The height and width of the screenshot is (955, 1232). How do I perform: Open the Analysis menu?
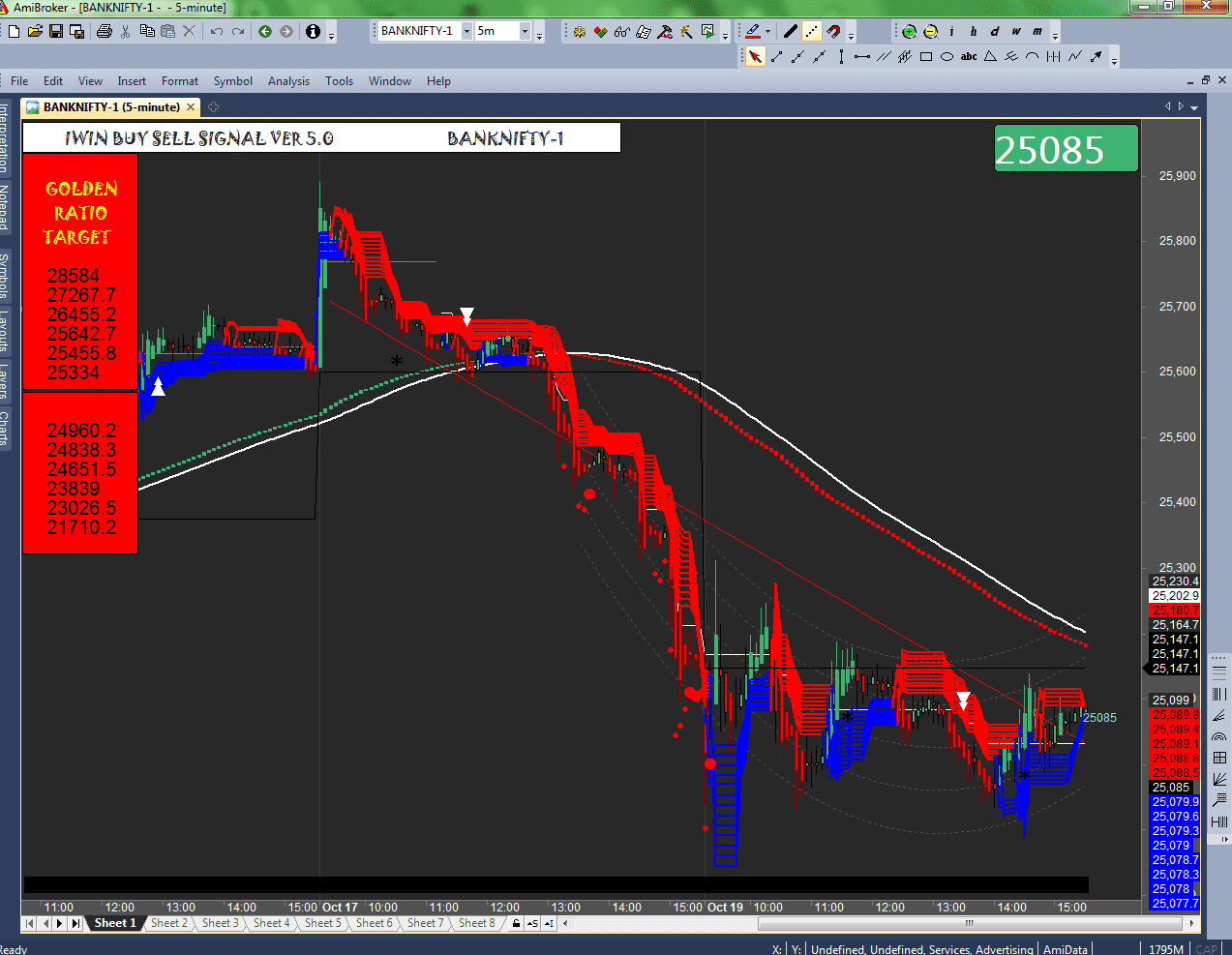click(288, 81)
